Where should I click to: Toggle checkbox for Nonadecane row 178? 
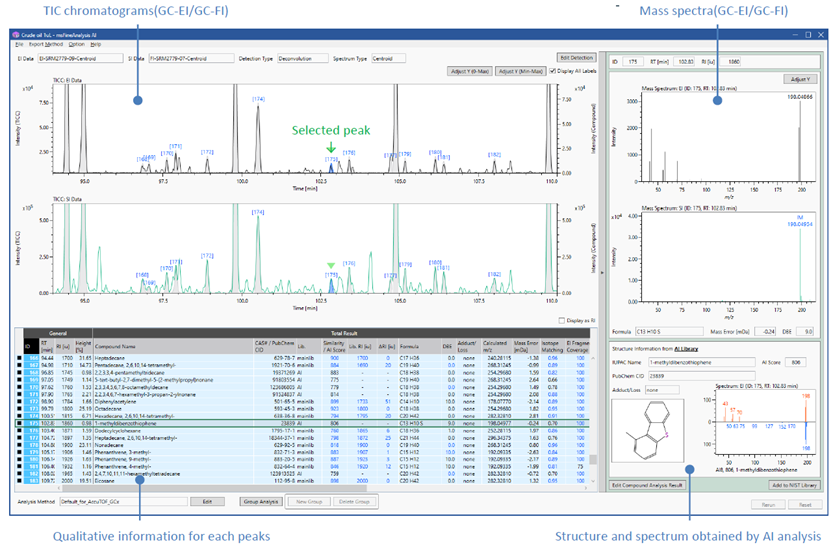[x=19, y=445]
